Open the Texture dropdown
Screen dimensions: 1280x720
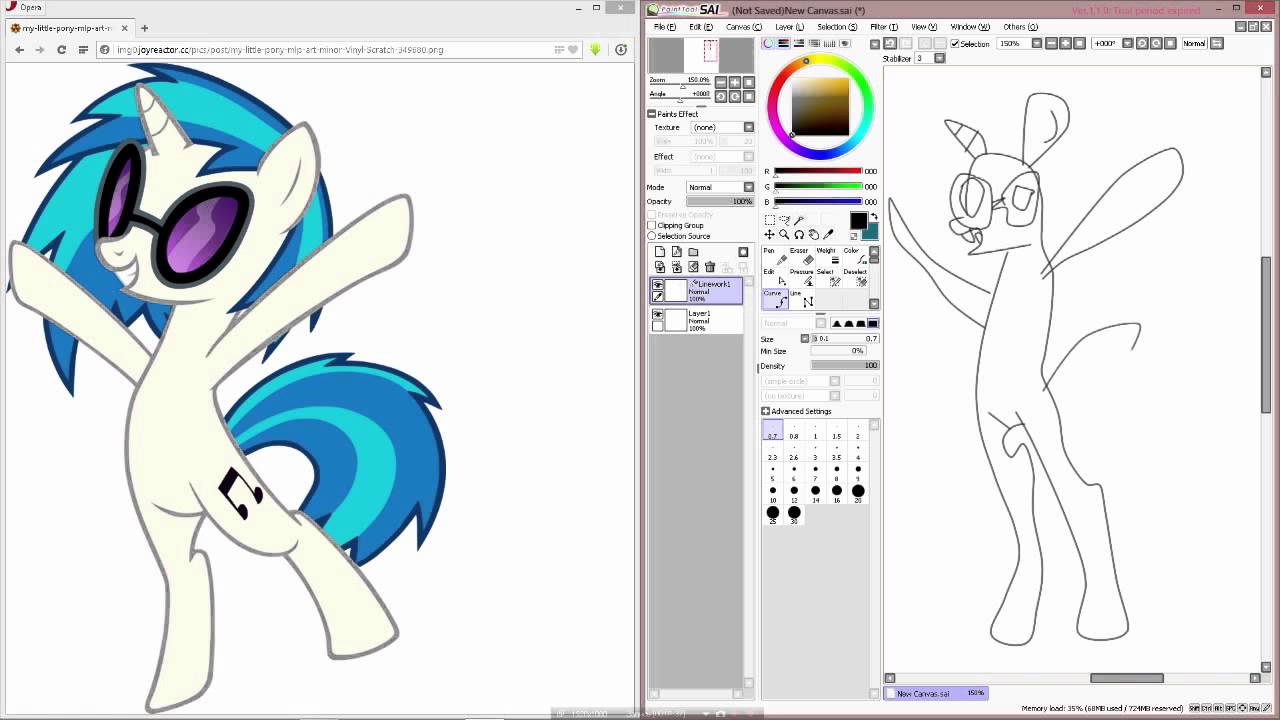pos(748,127)
